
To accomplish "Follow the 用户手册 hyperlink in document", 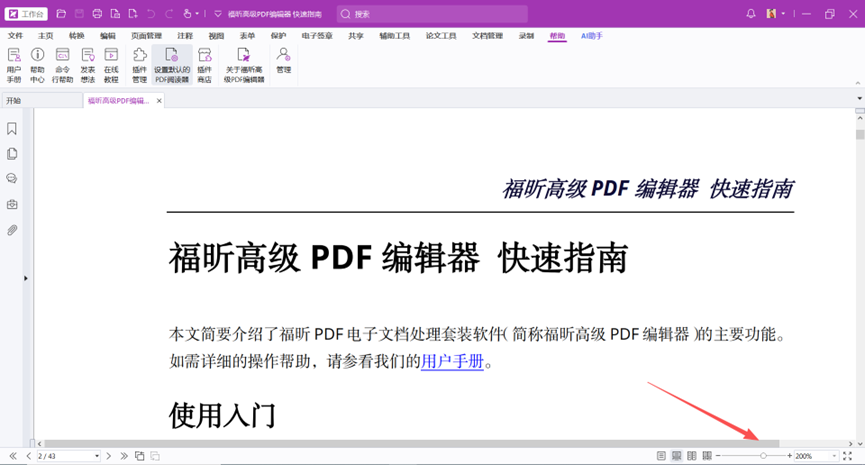I will pos(452,361).
